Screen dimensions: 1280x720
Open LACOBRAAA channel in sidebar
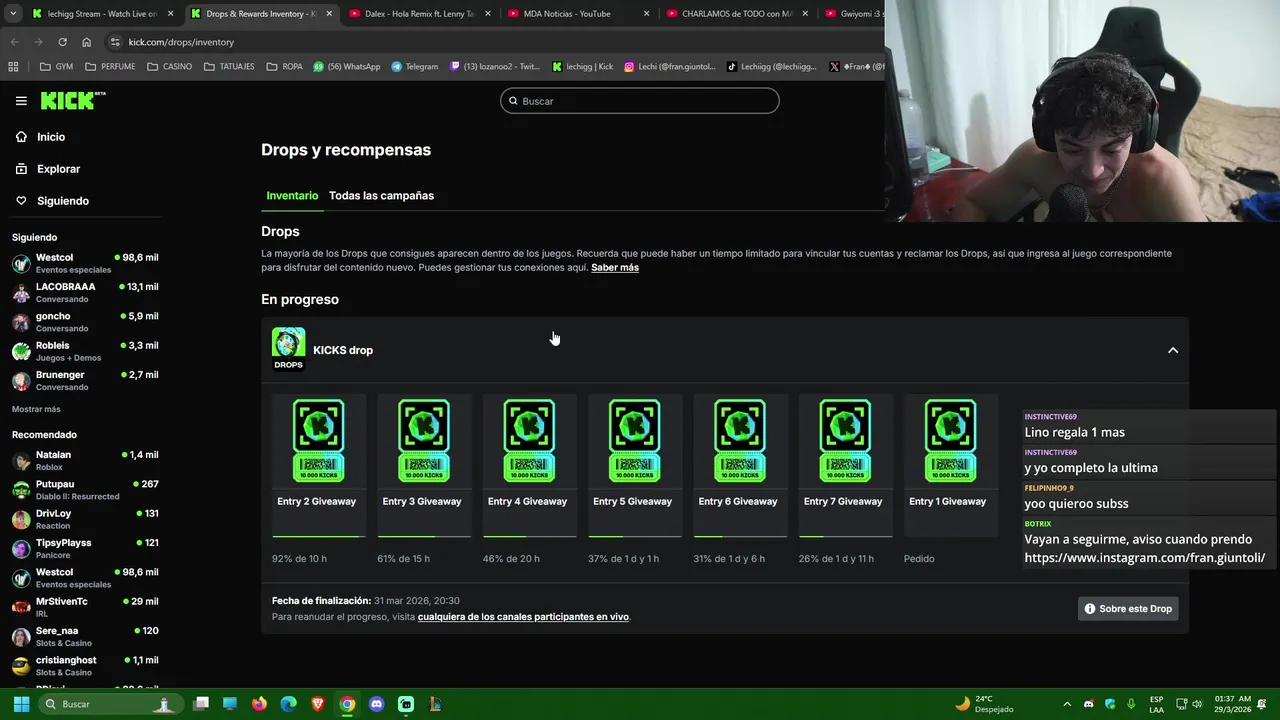(85, 293)
